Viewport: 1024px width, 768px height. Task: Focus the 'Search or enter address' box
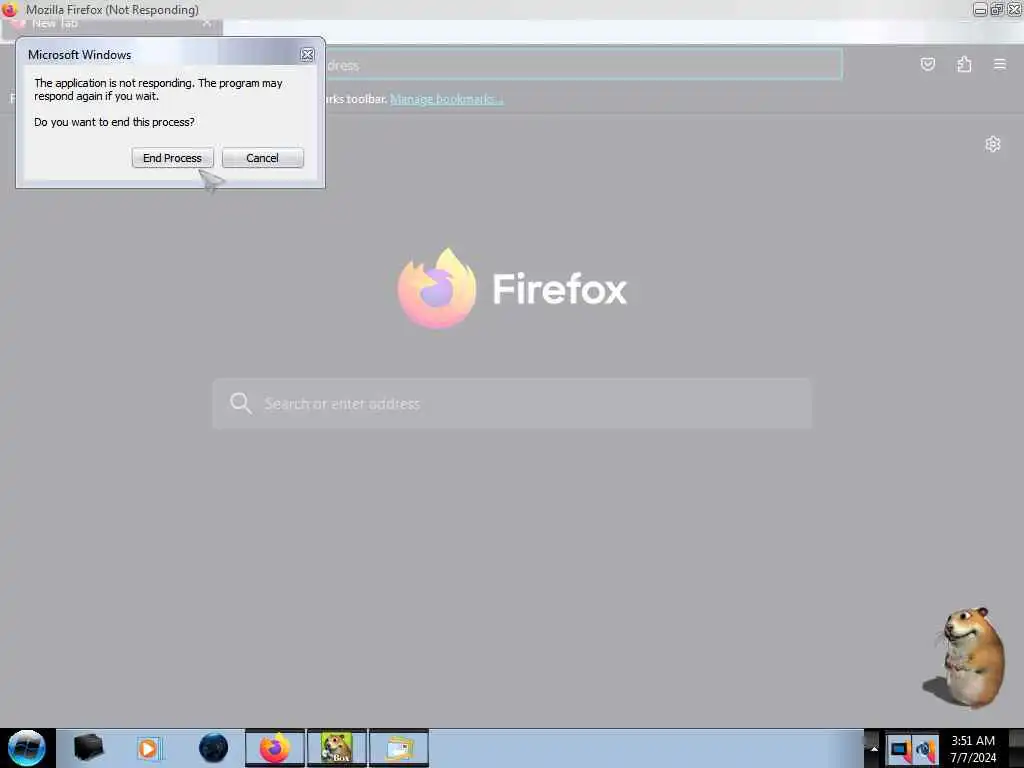(512, 404)
